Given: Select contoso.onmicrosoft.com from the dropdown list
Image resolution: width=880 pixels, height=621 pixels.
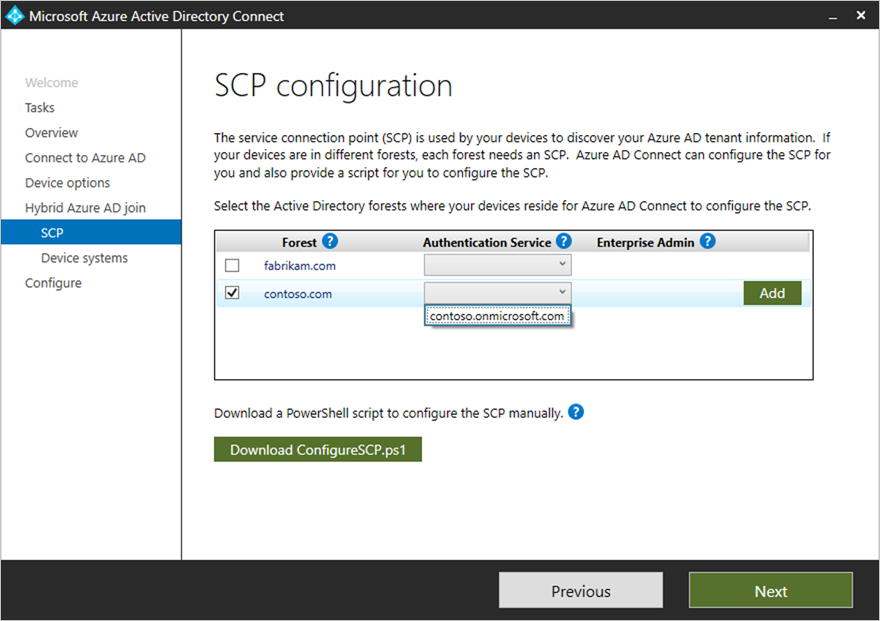Looking at the screenshot, I should click(x=497, y=315).
